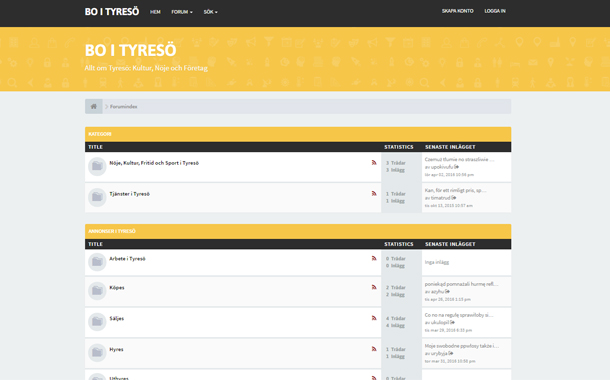Image resolution: width=610 pixels, height=380 pixels.
Task: Open the Hyres forum
Action: coord(116,349)
